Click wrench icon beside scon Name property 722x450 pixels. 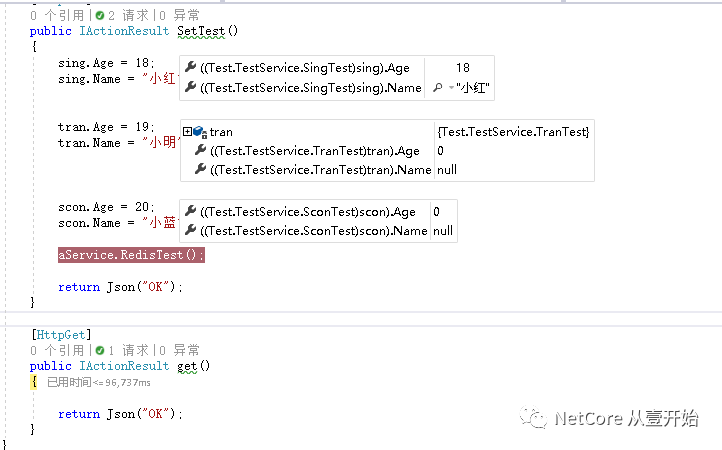pos(191,230)
